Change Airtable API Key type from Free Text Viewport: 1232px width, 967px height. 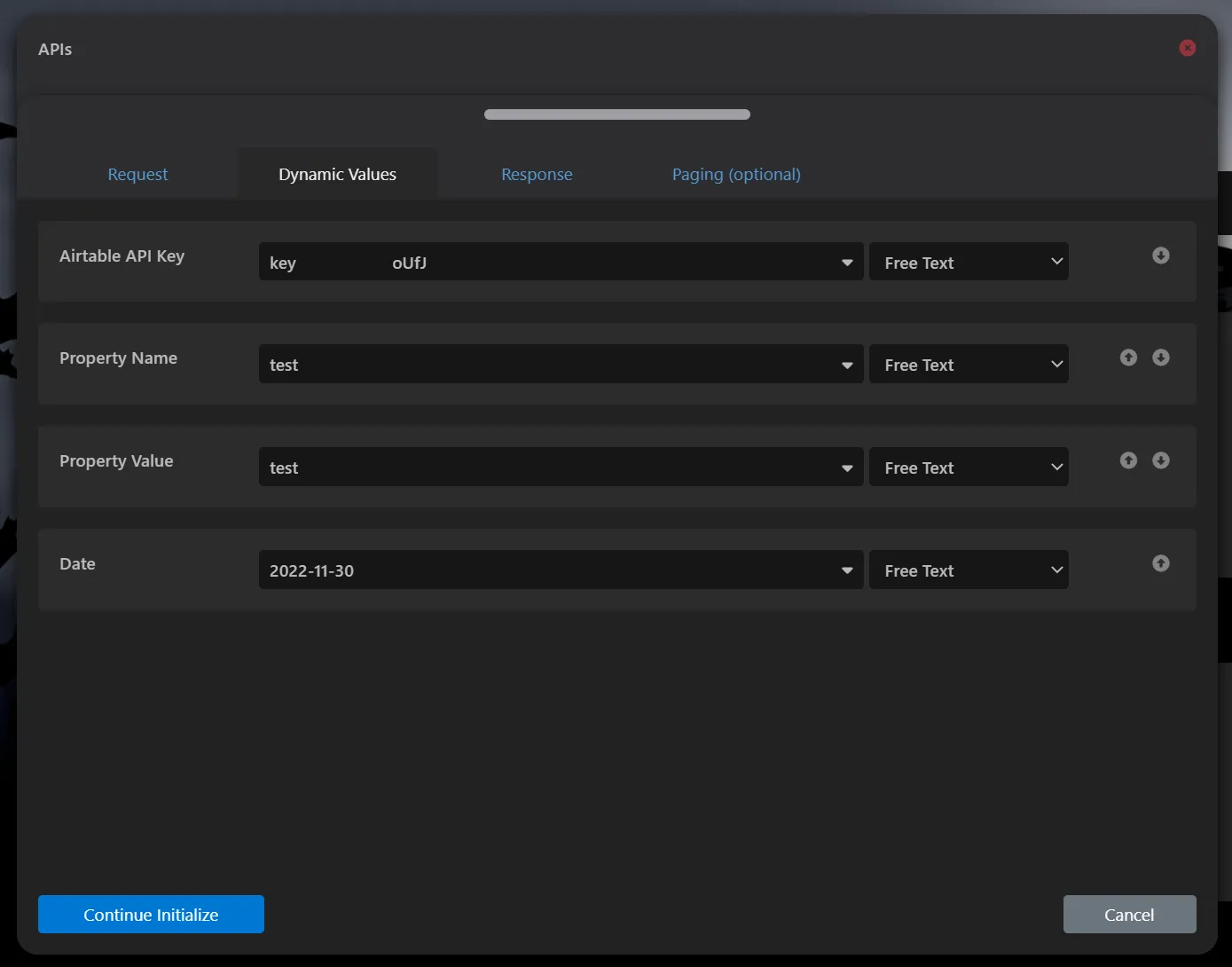tap(969, 262)
